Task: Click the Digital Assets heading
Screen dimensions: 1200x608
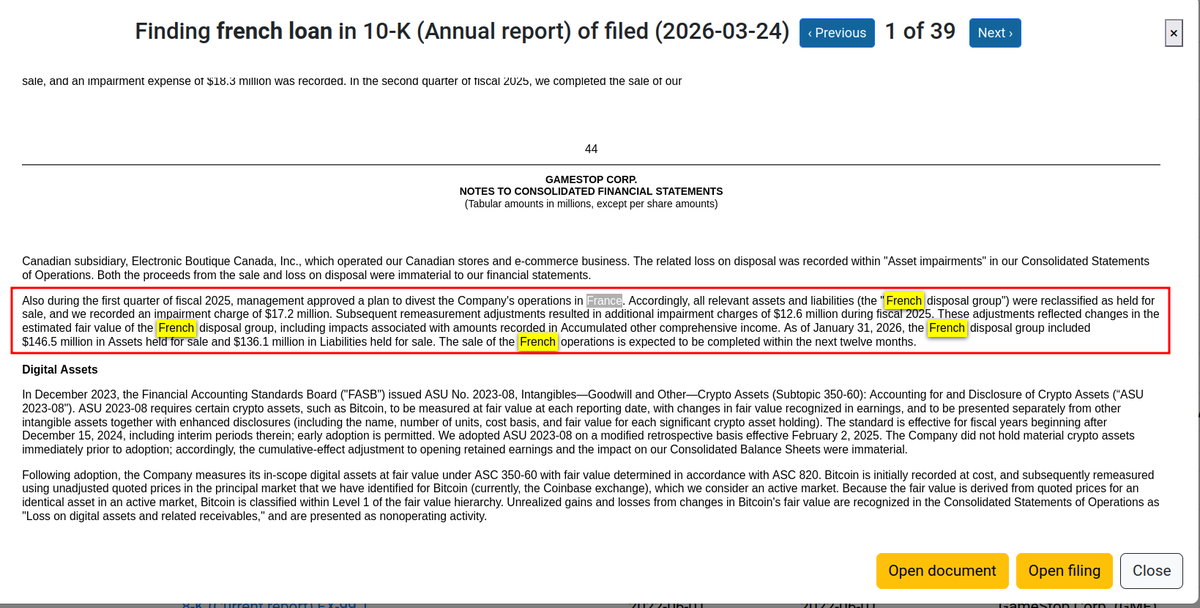Action: [60, 370]
